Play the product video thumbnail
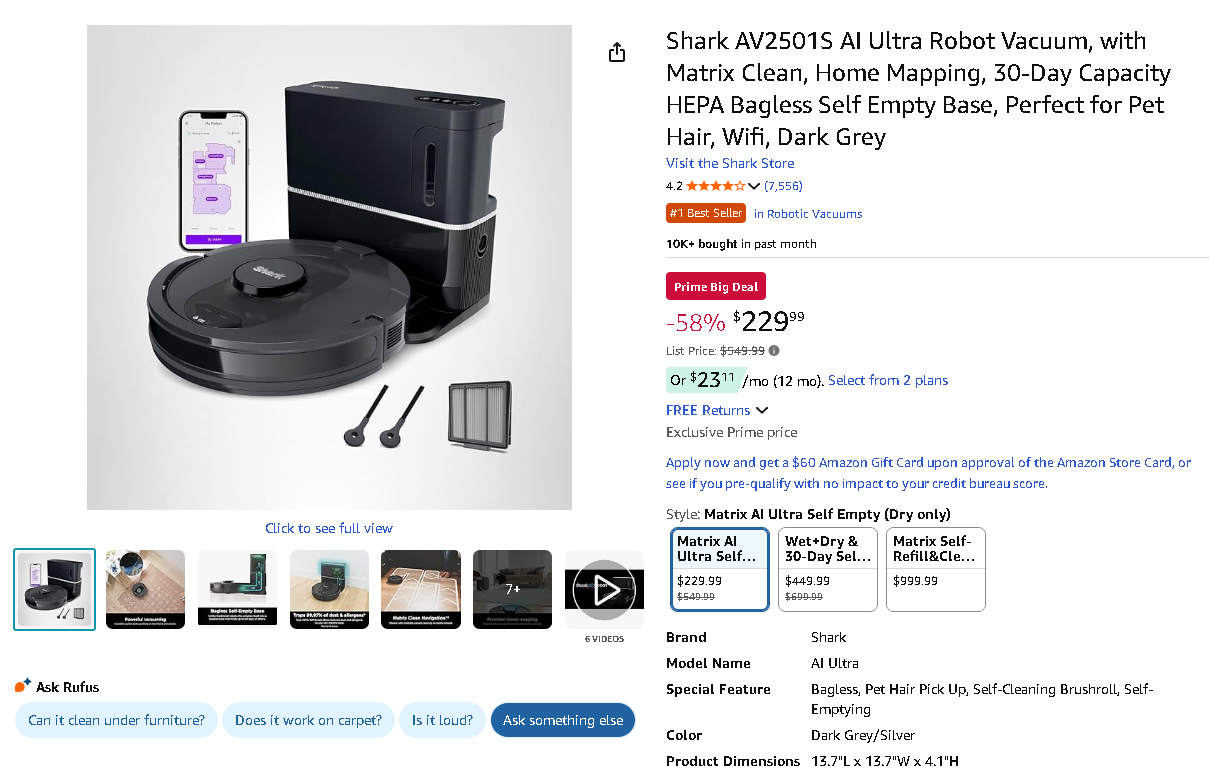The height and width of the screenshot is (773, 1214). pos(604,590)
